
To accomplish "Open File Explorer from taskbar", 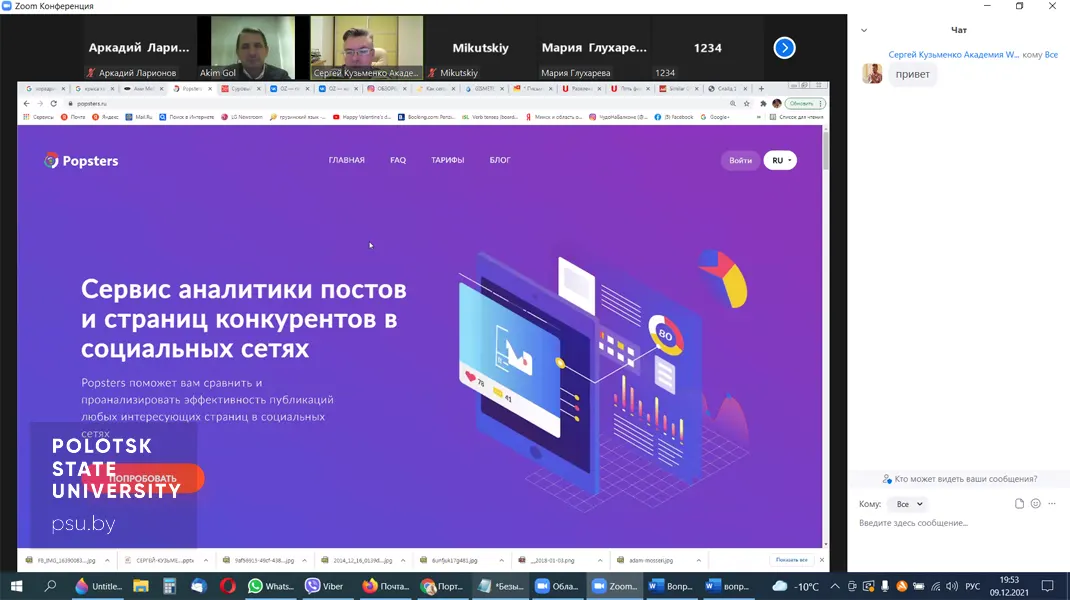I will coord(141,586).
